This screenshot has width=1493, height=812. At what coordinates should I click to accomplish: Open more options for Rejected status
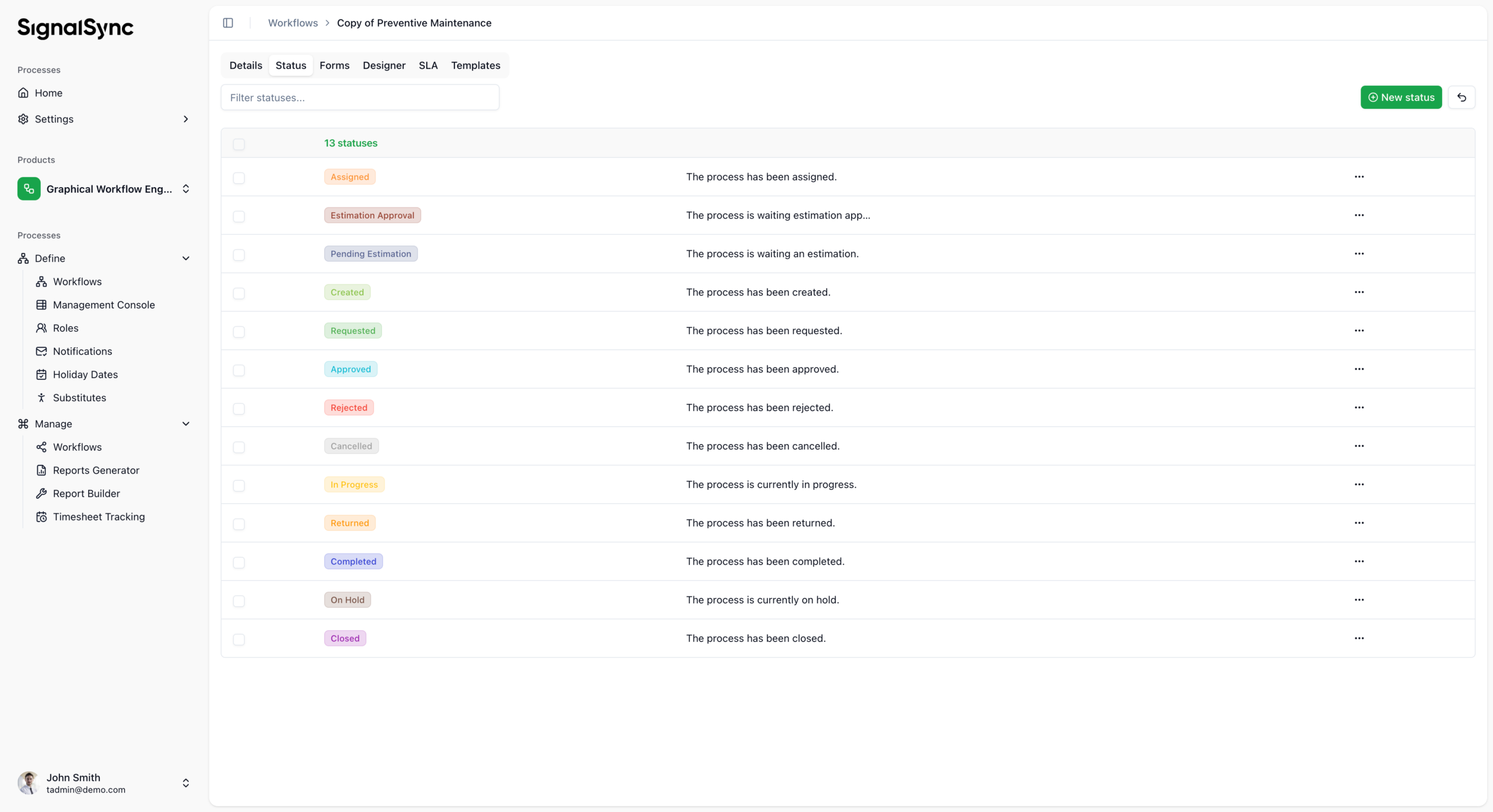pyautogui.click(x=1359, y=407)
